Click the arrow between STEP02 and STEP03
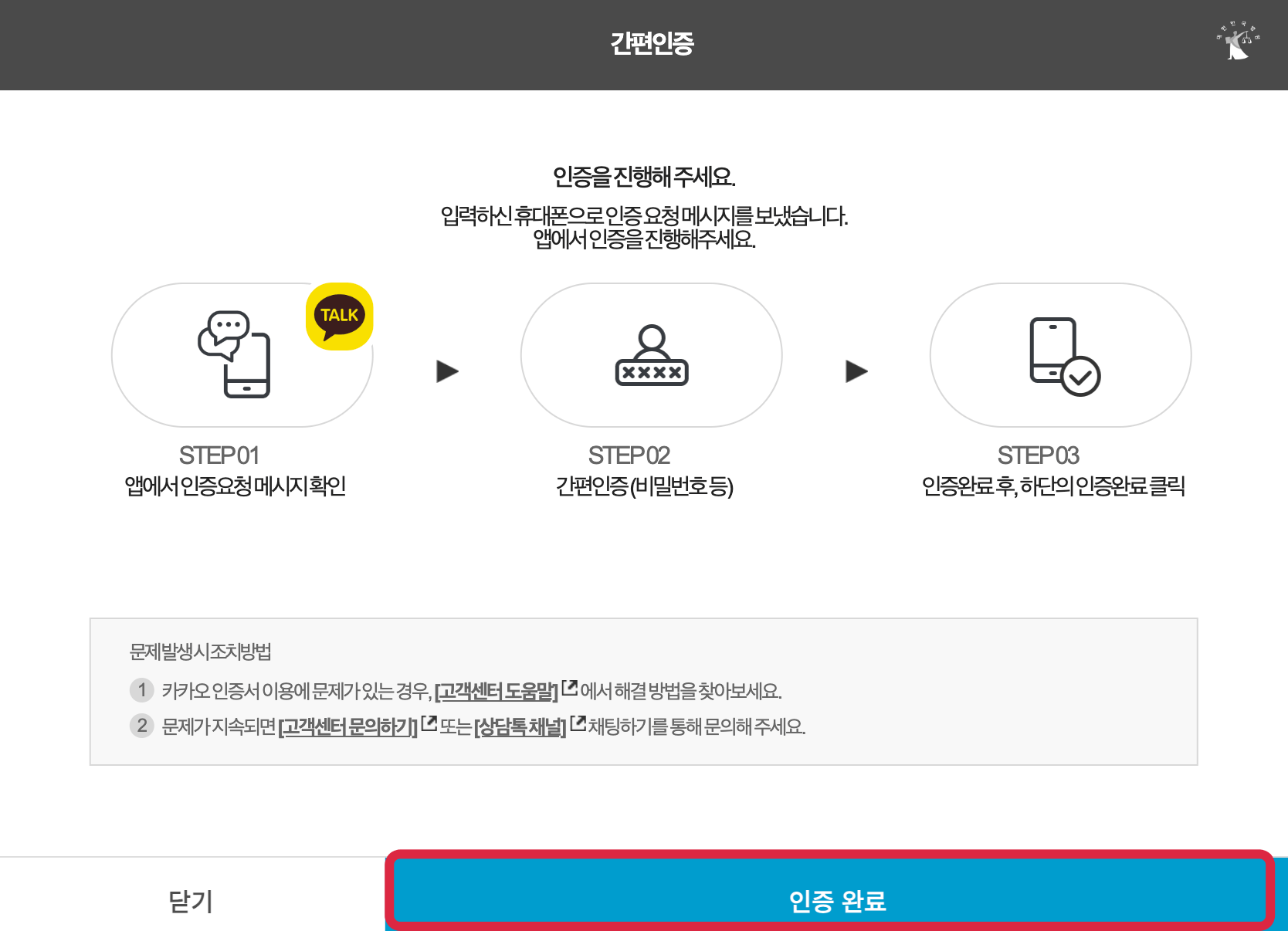This screenshot has height=931, width=1288. (x=855, y=371)
